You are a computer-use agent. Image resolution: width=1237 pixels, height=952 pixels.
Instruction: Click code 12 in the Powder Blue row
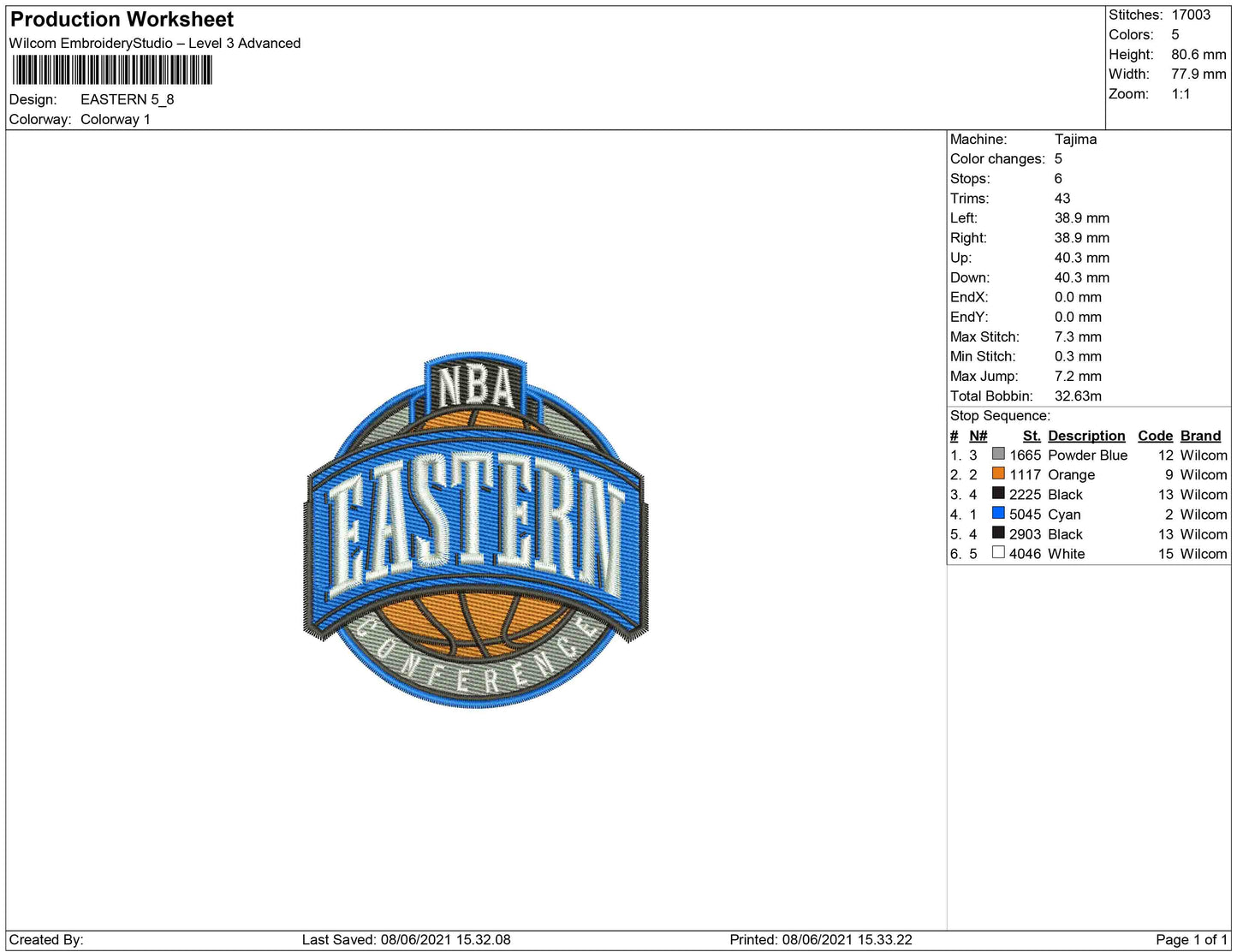1165,455
